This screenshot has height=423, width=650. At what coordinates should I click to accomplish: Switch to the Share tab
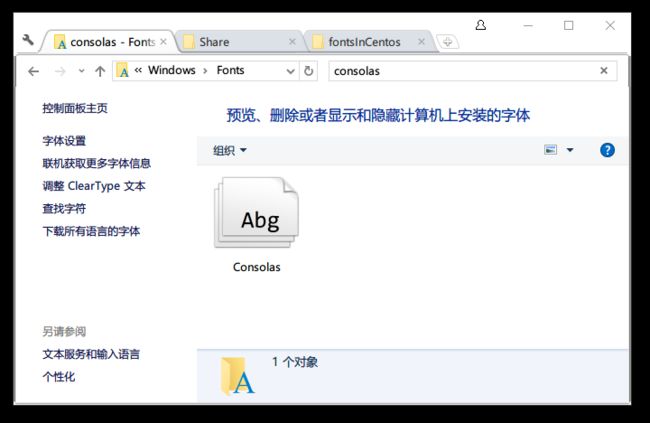240,42
